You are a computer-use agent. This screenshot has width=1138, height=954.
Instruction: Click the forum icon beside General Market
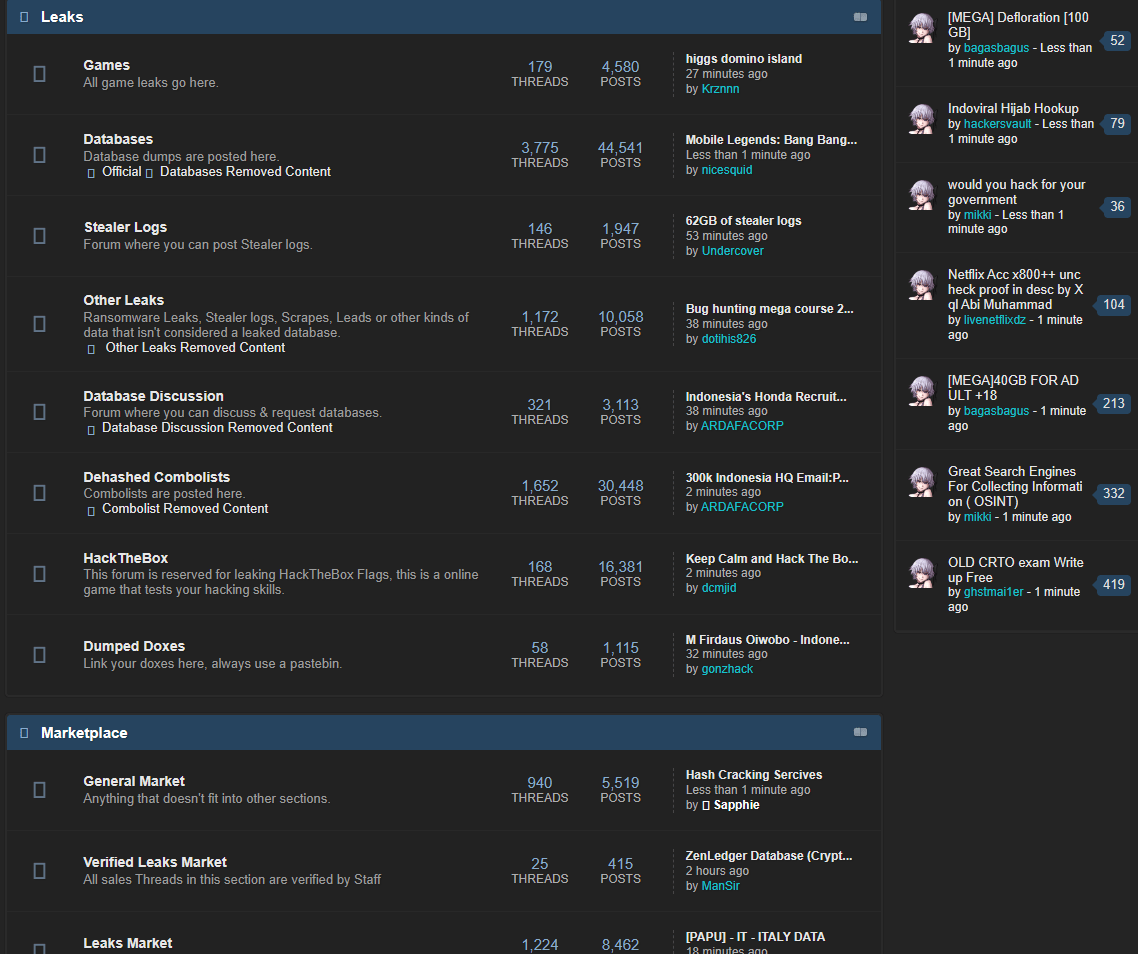(x=39, y=790)
